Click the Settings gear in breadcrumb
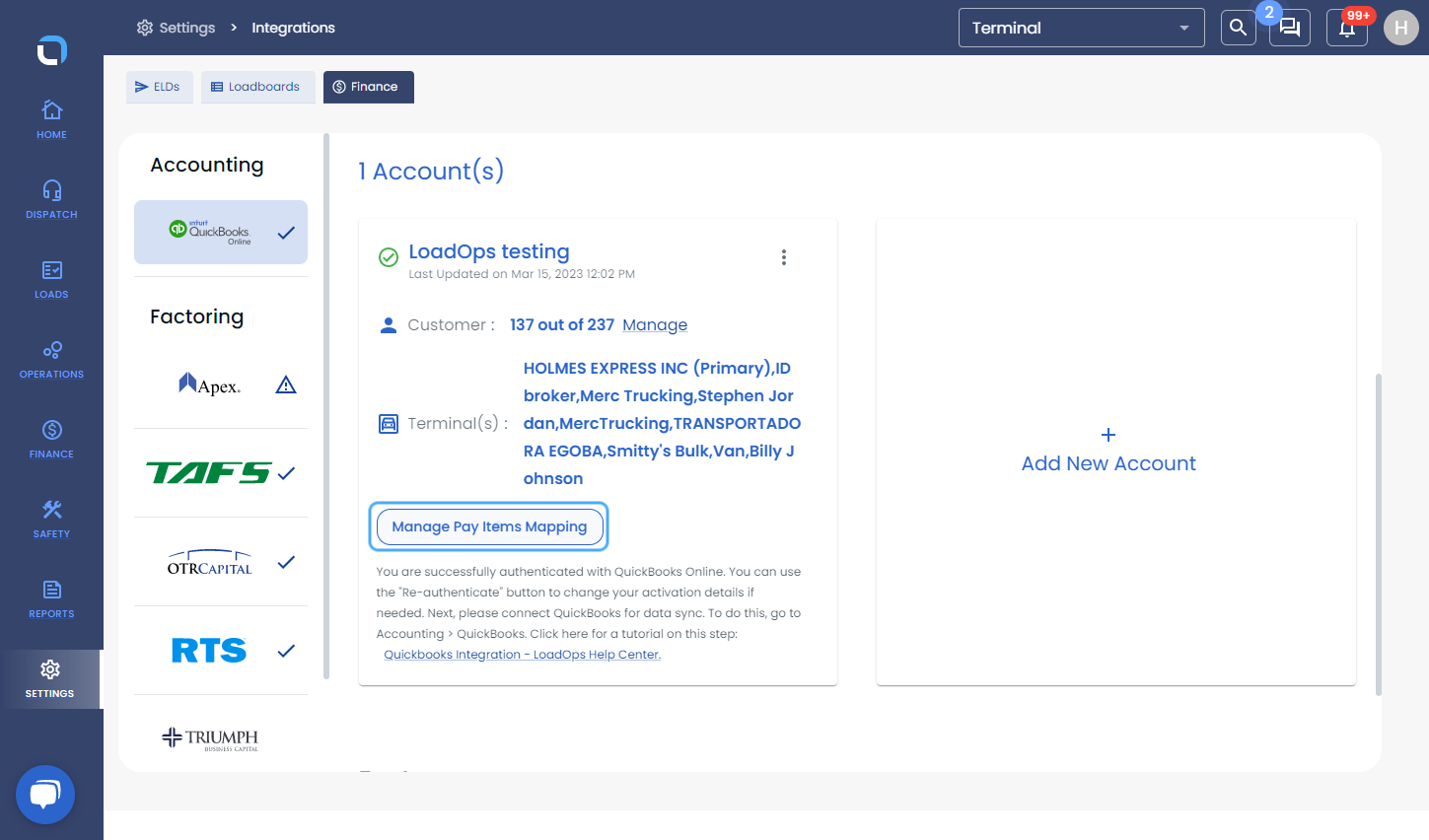Viewport: 1429px width, 840px height. point(145,28)
